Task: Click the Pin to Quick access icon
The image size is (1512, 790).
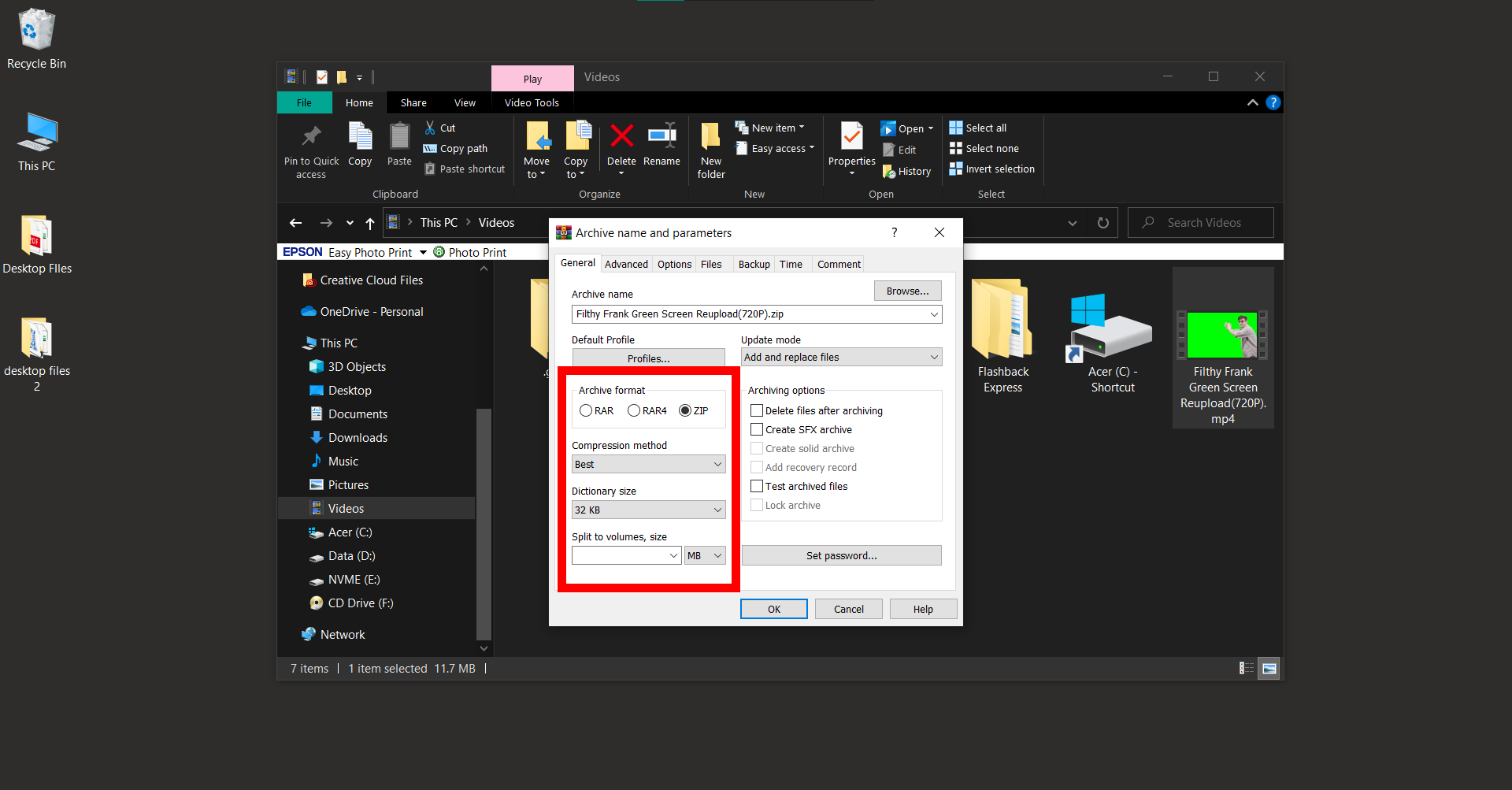Action: pos(310,135)
